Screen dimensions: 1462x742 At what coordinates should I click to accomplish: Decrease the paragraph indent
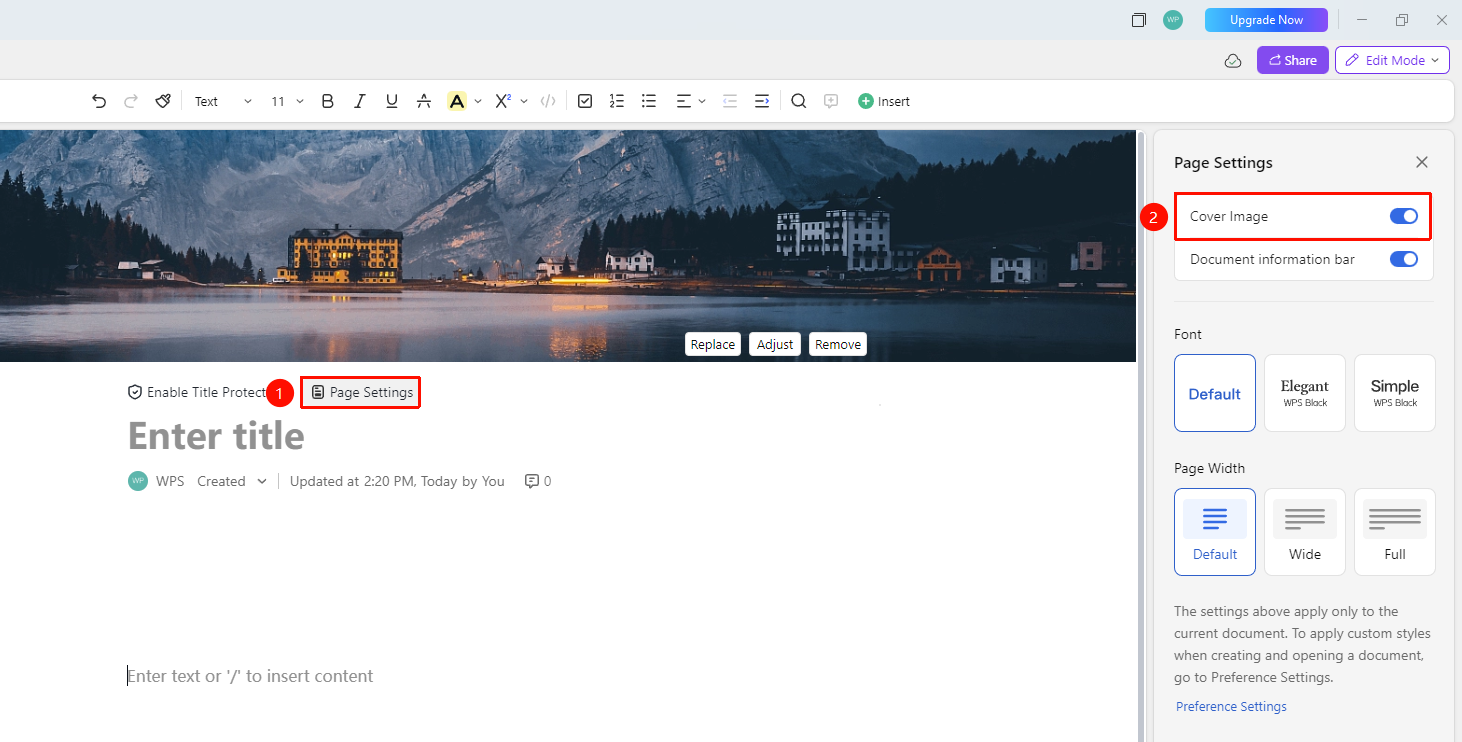[730, 101]
